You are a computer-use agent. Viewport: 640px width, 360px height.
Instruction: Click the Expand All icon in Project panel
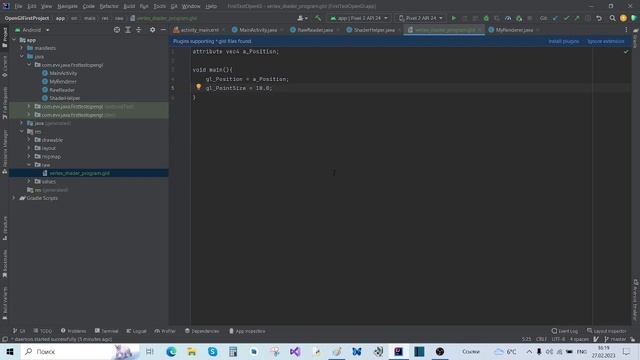[128, 30]
